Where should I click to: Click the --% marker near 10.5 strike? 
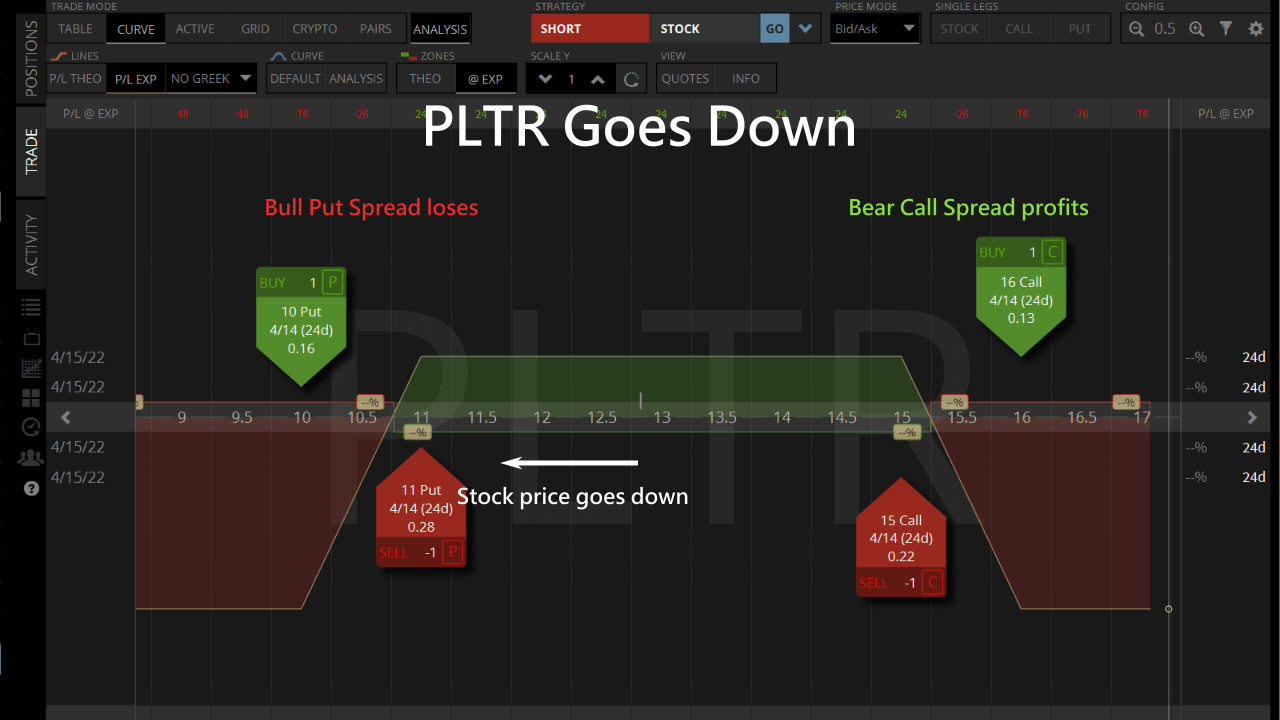point(370,402)
